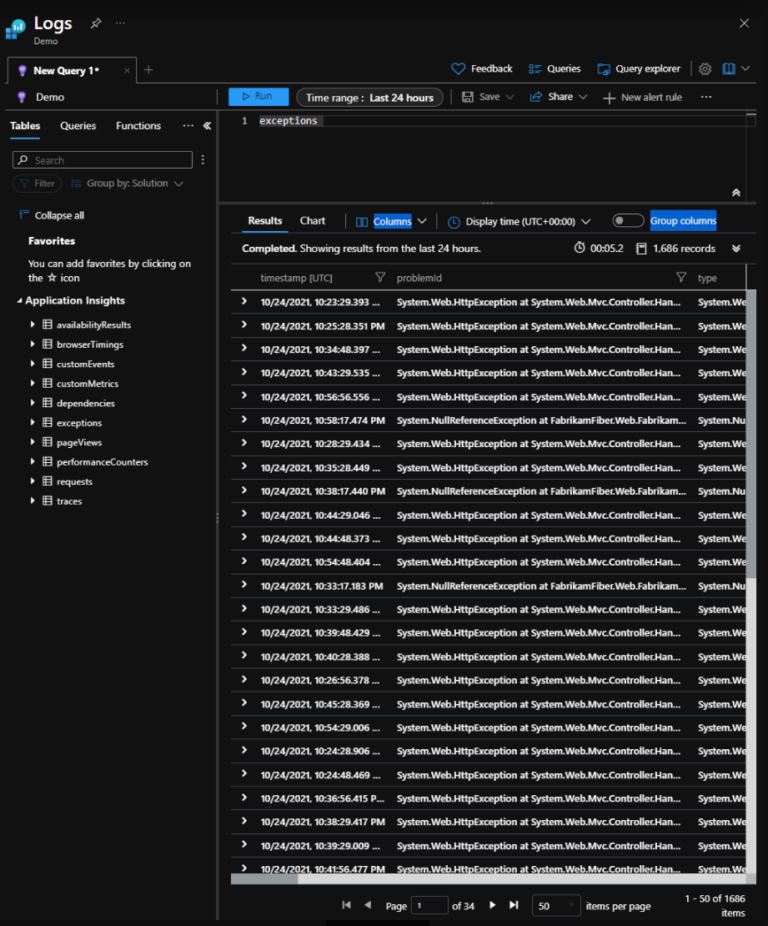Set the Time range: Last 24 hours
This screenshot has width=768, height=926.
[370, 97]
